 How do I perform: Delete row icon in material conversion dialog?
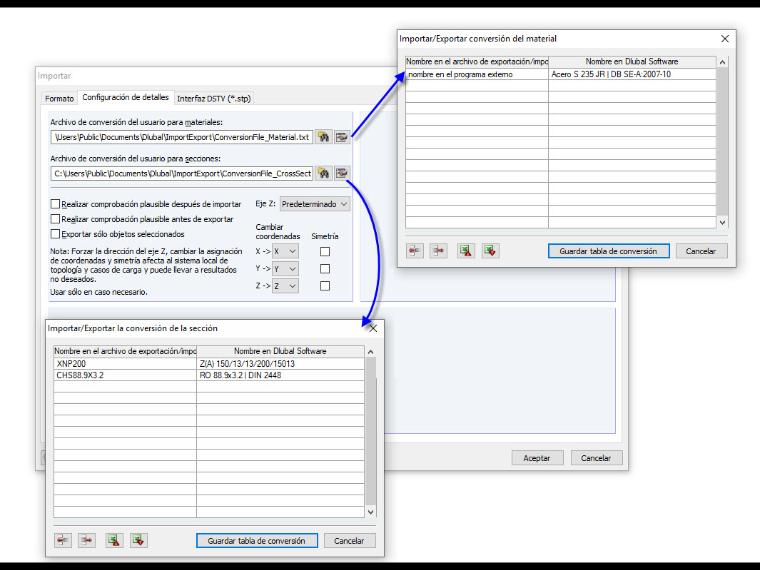tap(438, 251)
